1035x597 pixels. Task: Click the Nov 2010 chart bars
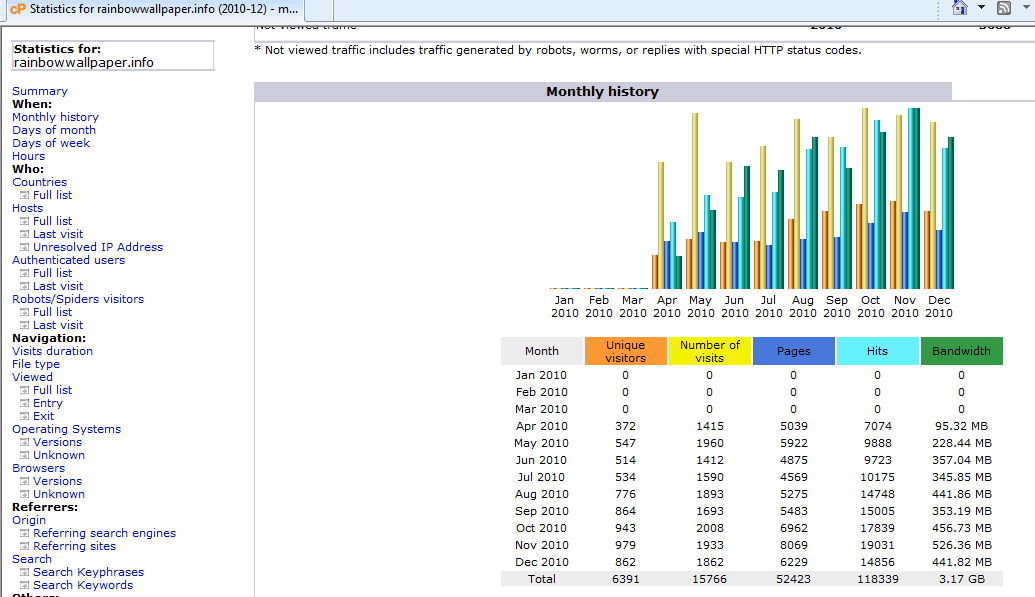click(905, 198)
